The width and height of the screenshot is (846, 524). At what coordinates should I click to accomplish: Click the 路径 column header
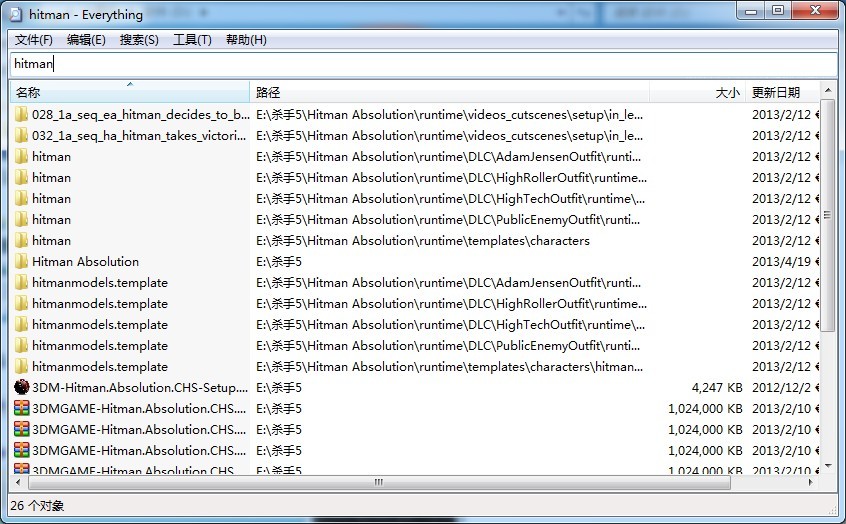tap(449, 92)
